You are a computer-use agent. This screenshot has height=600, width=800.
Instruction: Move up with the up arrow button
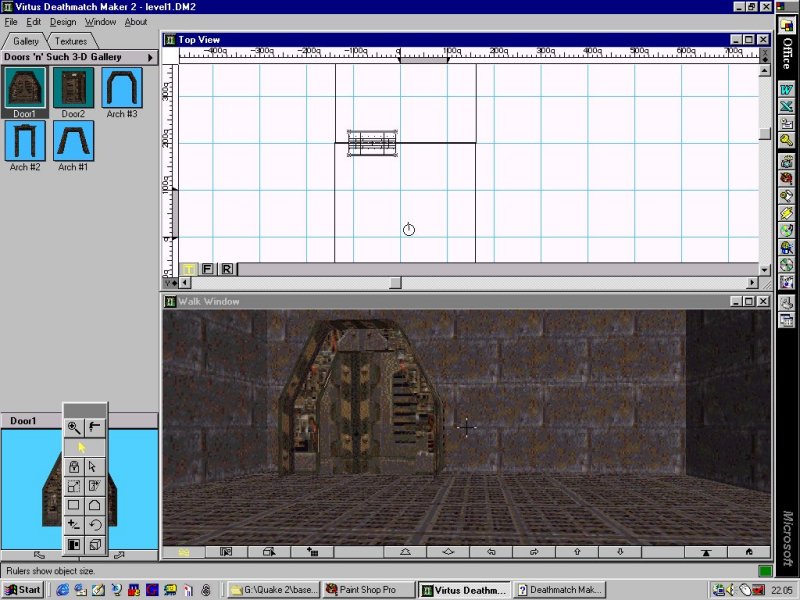click(577, 552)
